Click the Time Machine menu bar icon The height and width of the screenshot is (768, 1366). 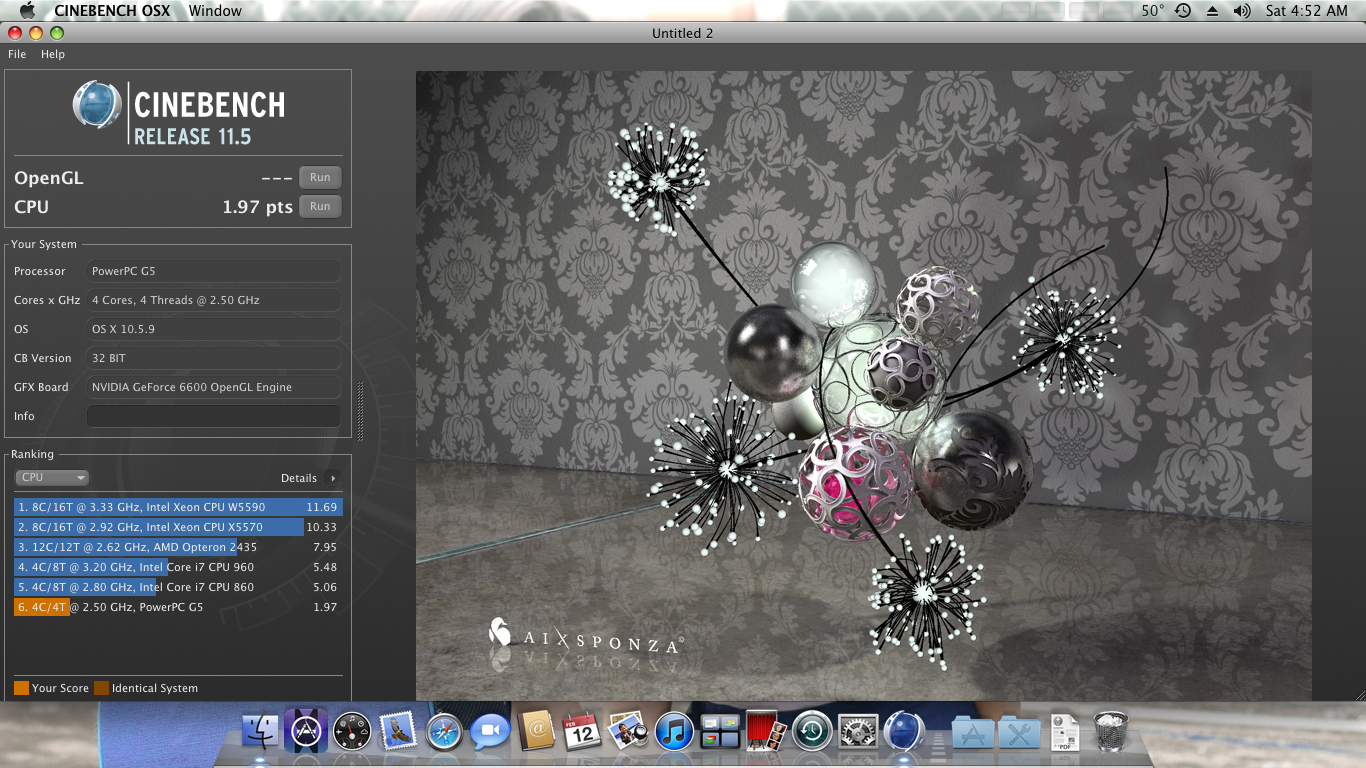pyautogui.click(x=1183, y=11)
